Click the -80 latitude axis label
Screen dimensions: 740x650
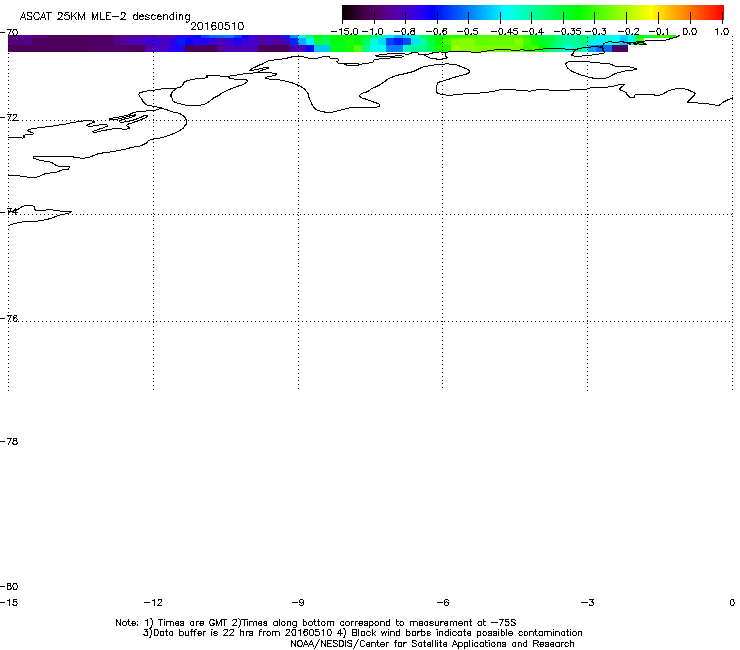(x=9, y=587)
